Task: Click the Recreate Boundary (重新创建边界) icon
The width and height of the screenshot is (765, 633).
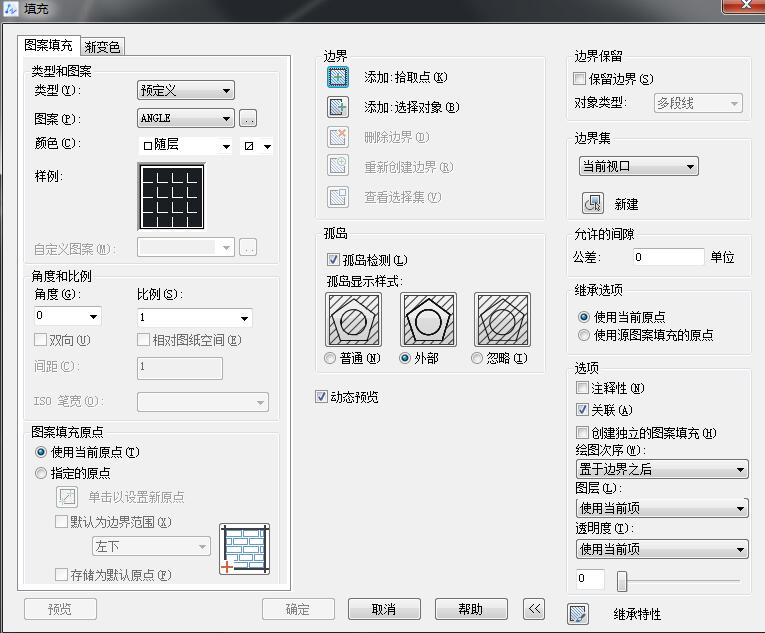Action: (338, 166)
